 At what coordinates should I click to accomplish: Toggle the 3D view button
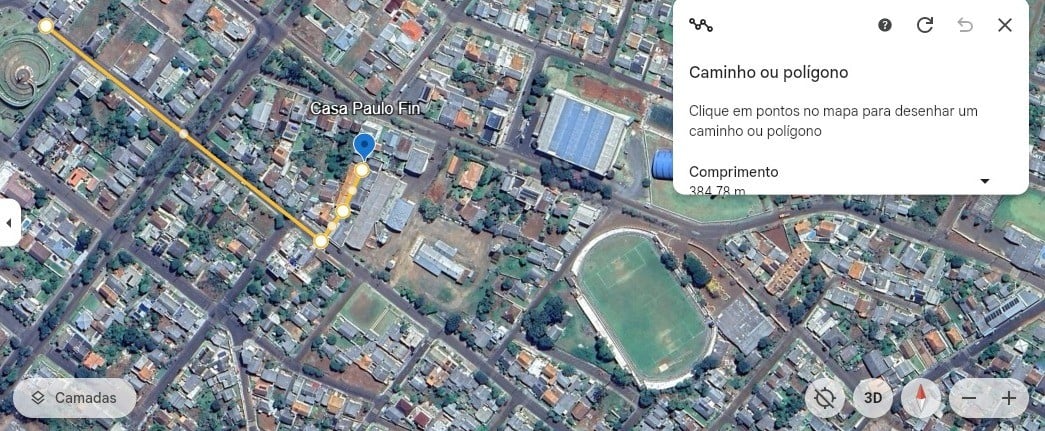(872, 398)
